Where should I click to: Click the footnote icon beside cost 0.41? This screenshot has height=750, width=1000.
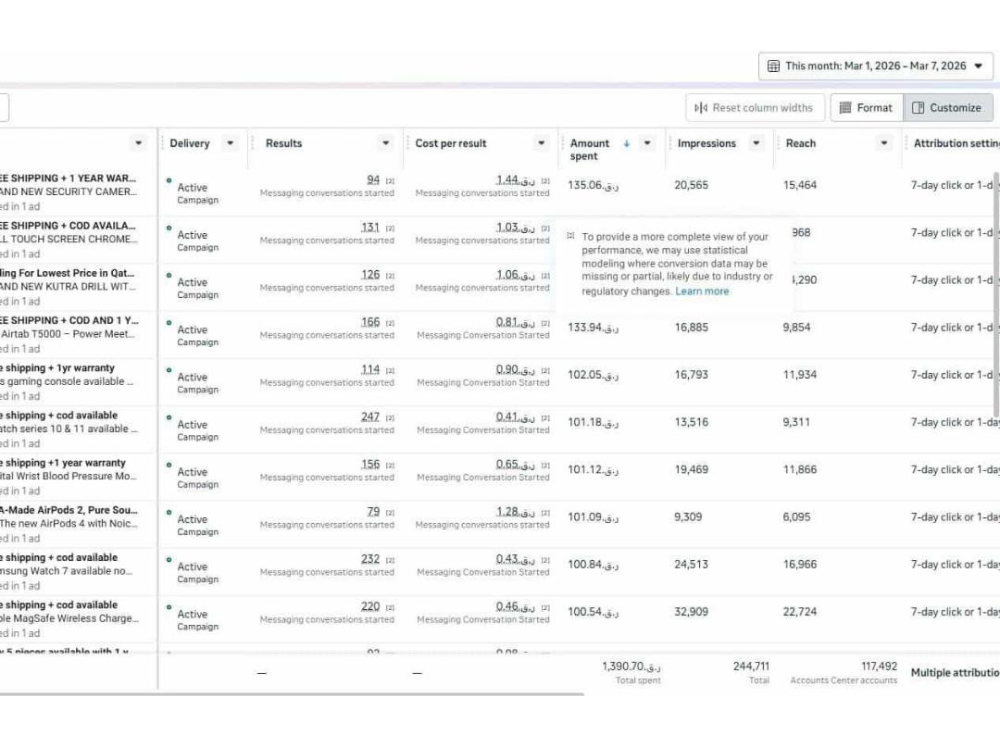tap(545, 418)
